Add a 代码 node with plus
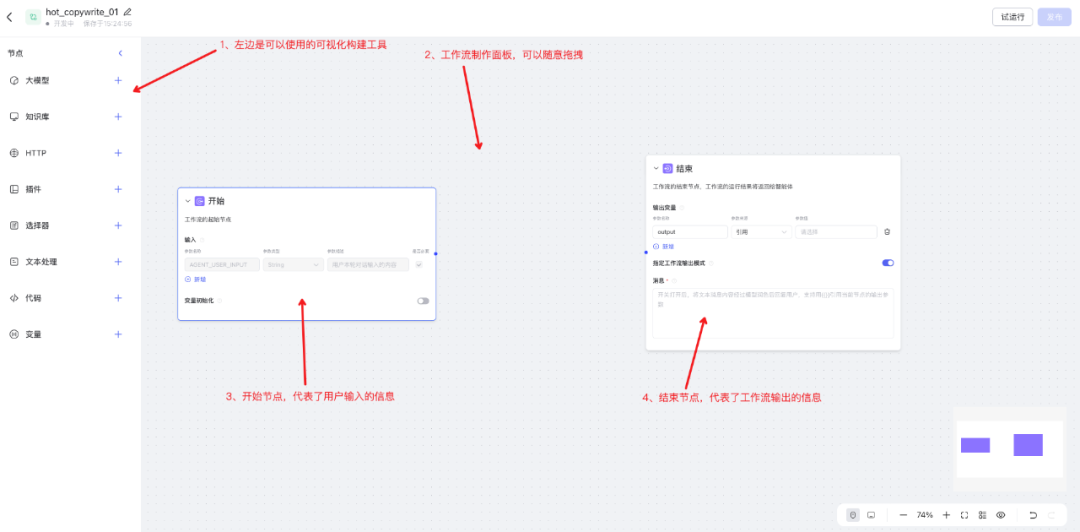Screen dimensions: 1080x532 [x=118, y=298]
